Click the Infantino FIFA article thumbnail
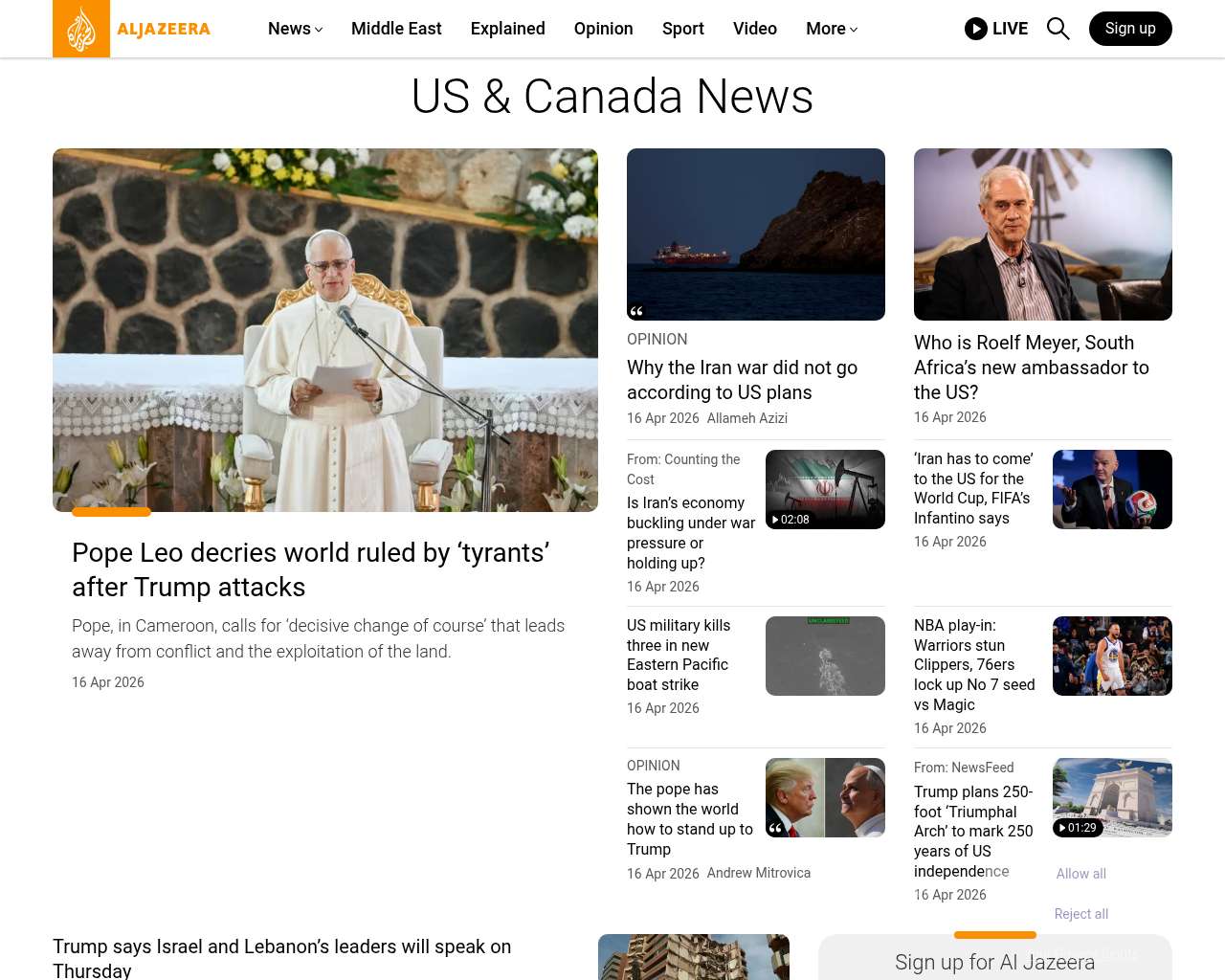Screen dimensions: 1225x980 (1112, 489)
